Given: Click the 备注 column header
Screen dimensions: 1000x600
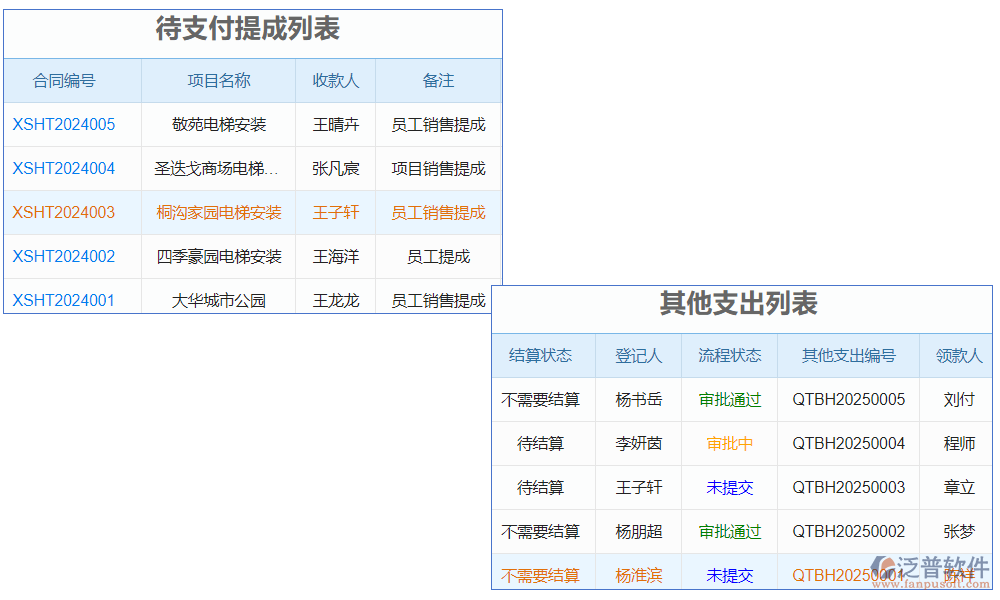Looking at the screenshot, I should tap(437, 81).
